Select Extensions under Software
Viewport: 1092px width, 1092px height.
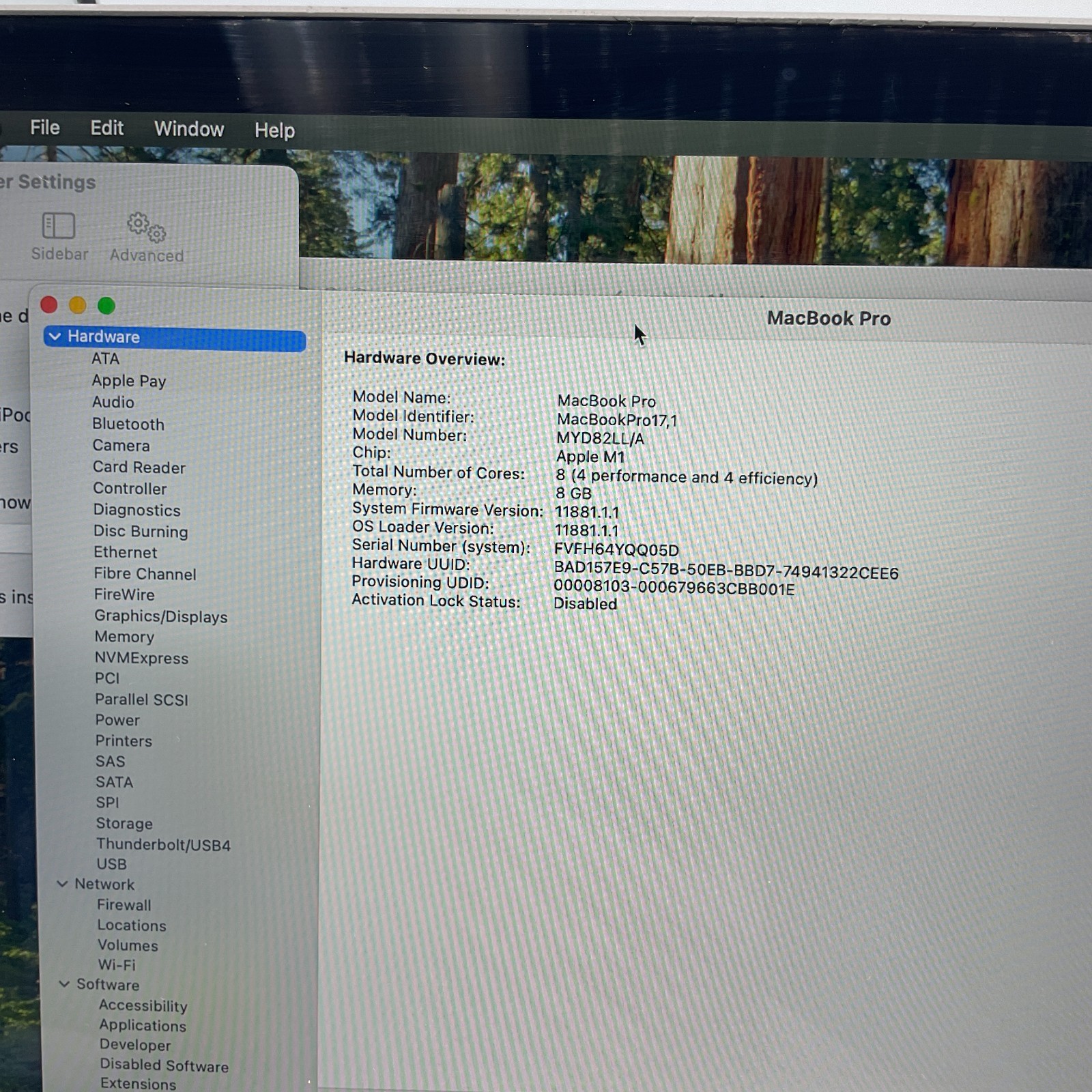[138, 1083]
